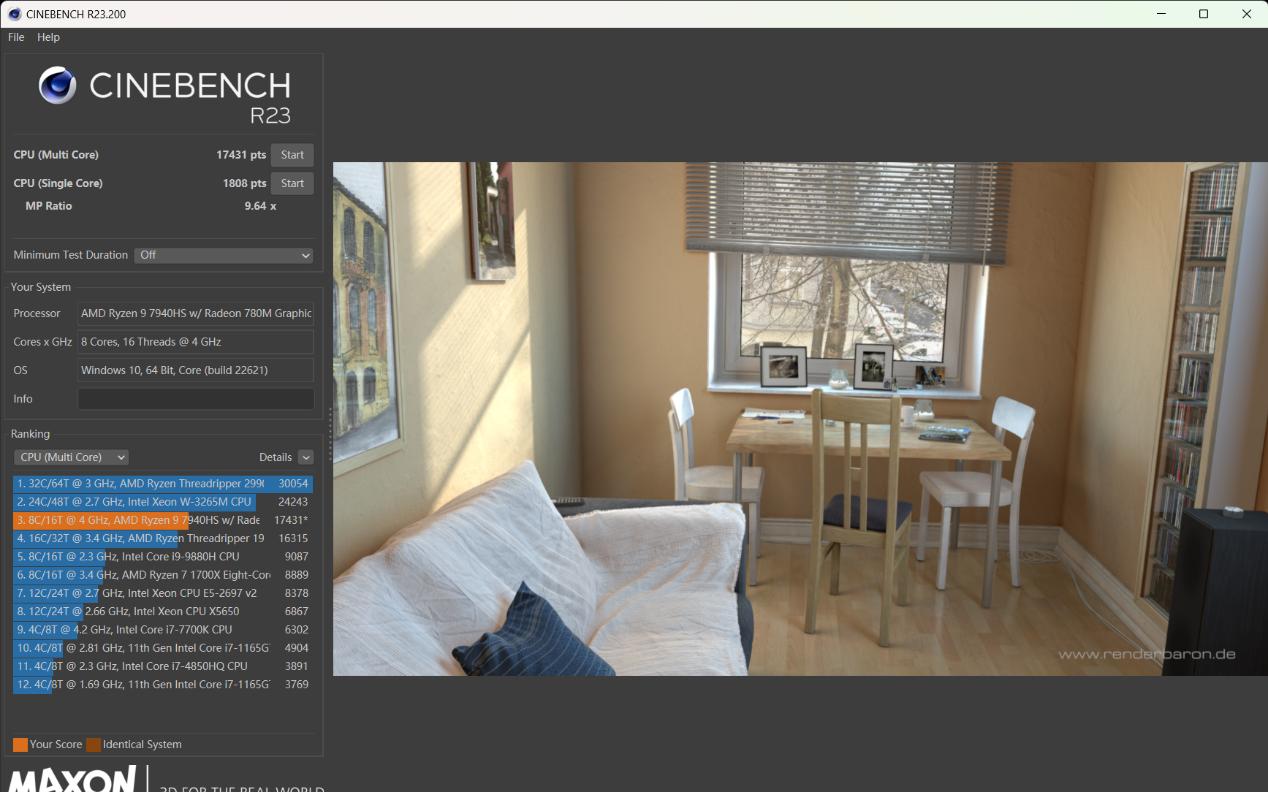Click the orange Your Score legend swatch
This screenshot has height=792, width=1268.
(x=20, y=744)
